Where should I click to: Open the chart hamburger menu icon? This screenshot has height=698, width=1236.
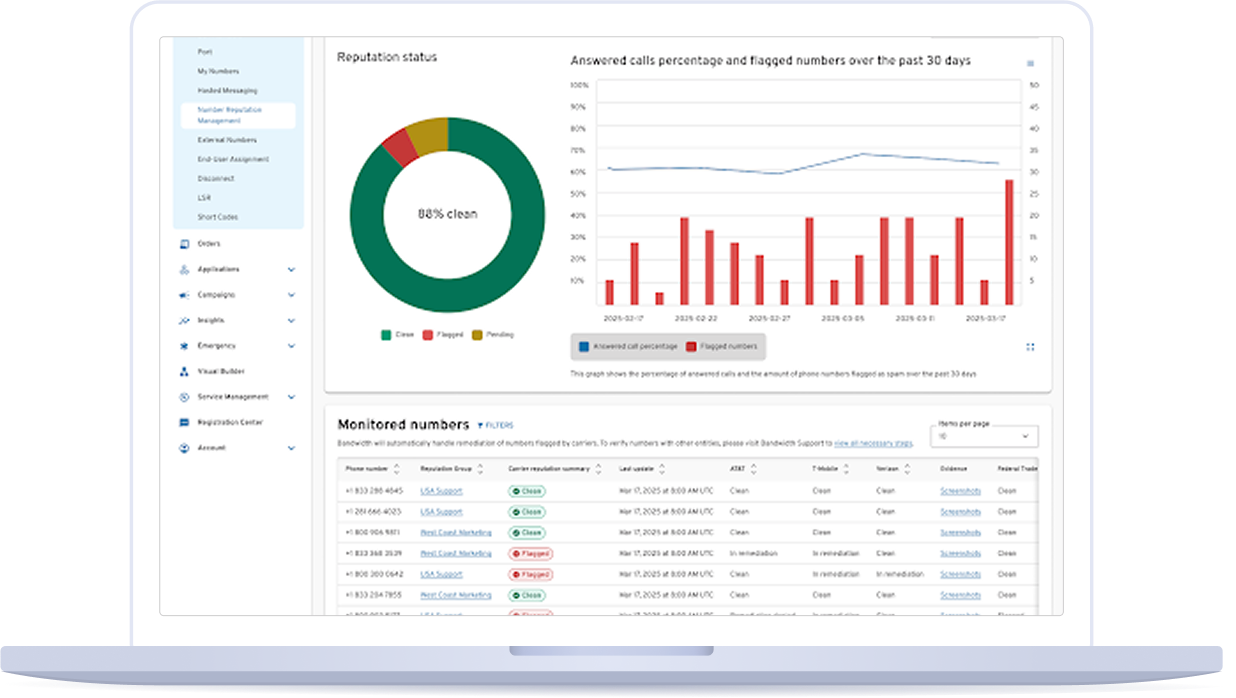click(1030, 63)
